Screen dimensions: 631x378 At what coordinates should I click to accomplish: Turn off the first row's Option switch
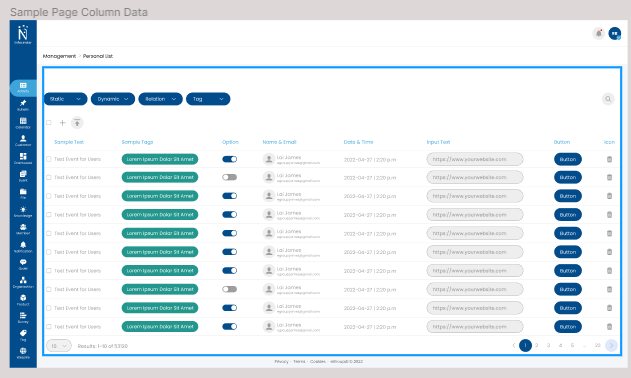pos(230,159)
